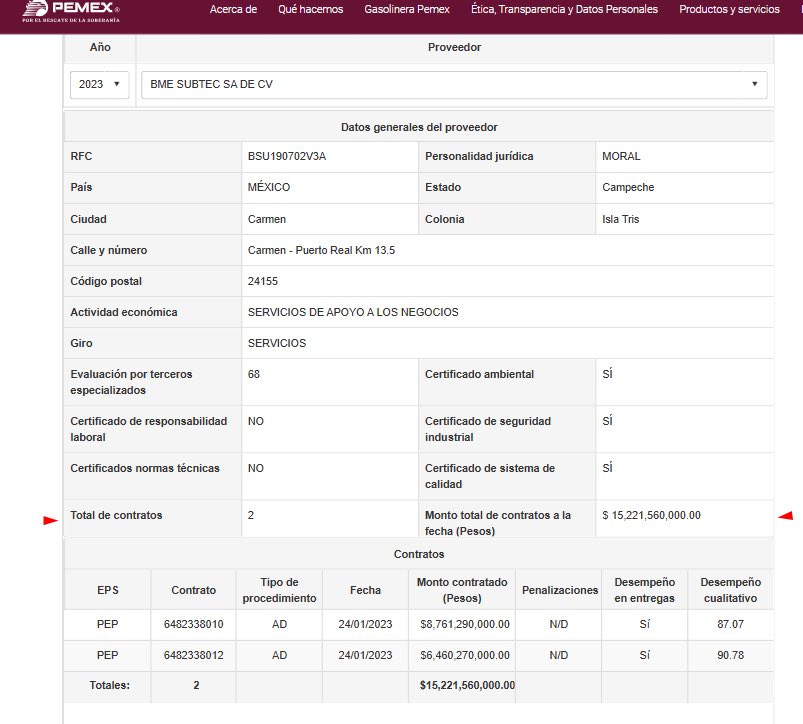Click the Giro value SERVICIOS
Screen dimensions: 803x724
pos(277,343)
